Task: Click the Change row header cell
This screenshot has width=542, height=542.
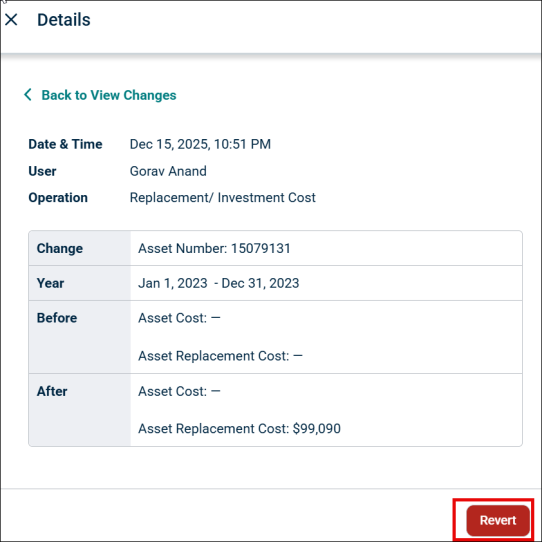Action: [x=80, y=248]
